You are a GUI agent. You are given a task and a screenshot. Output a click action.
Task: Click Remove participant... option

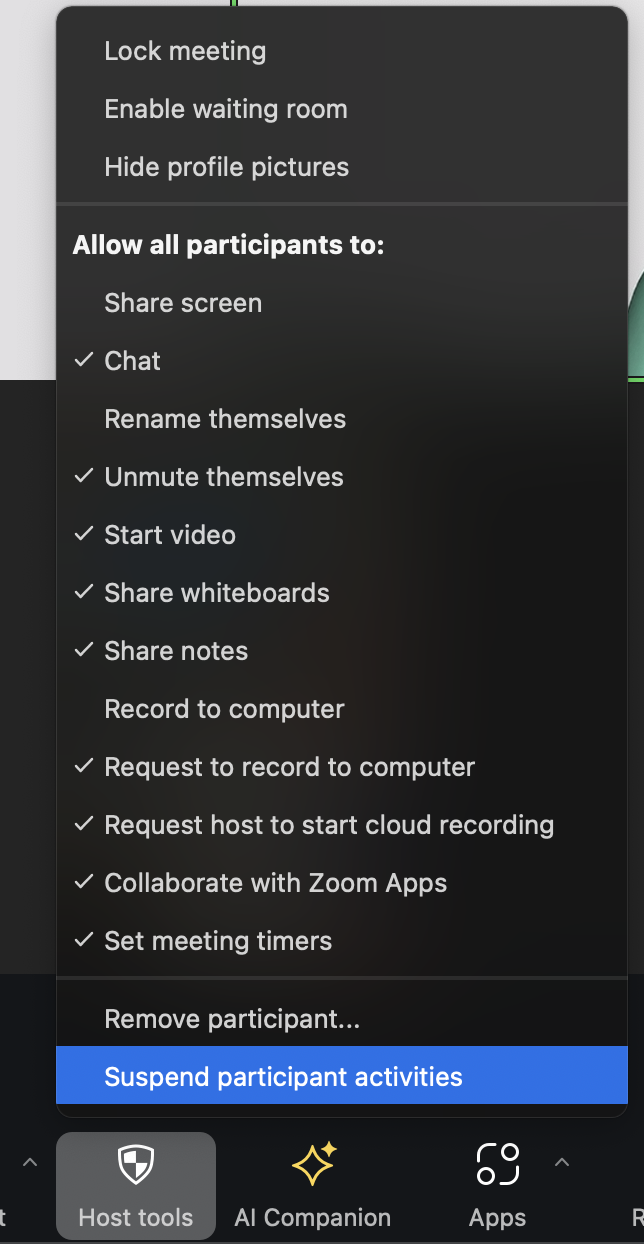(232, 1019)
